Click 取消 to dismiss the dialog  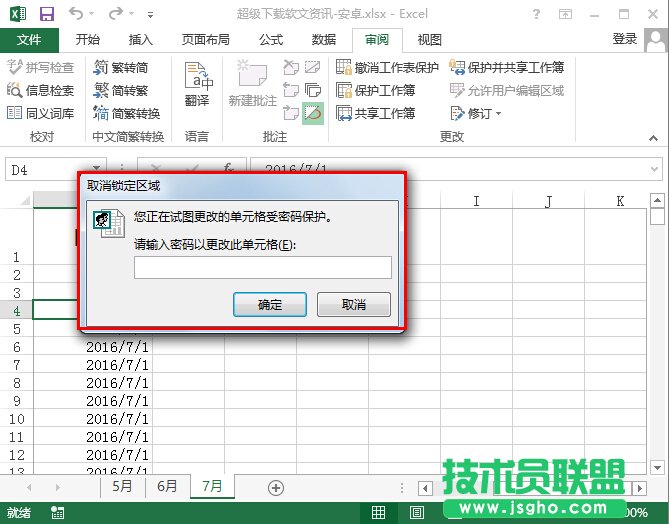click(x=353, y=304)
